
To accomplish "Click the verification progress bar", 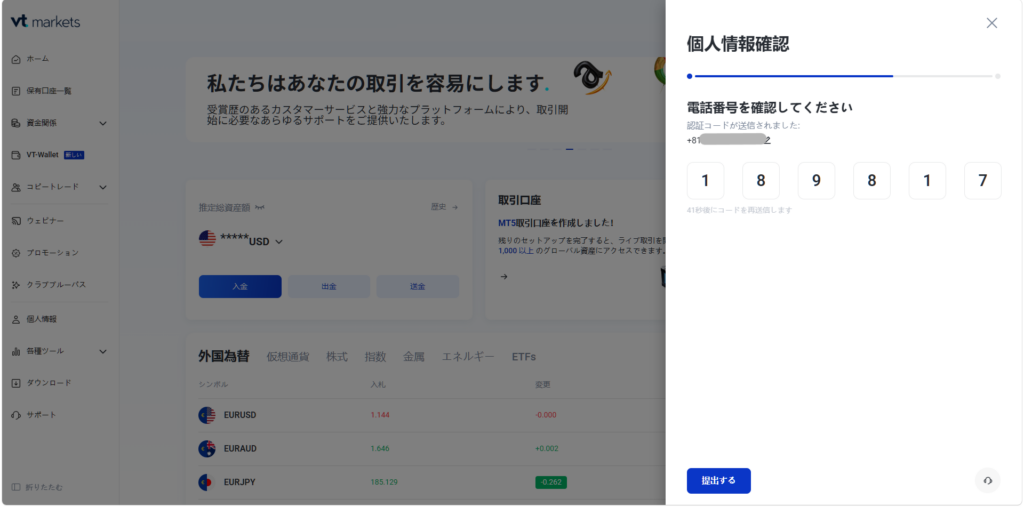I will (x=843, y=76).
